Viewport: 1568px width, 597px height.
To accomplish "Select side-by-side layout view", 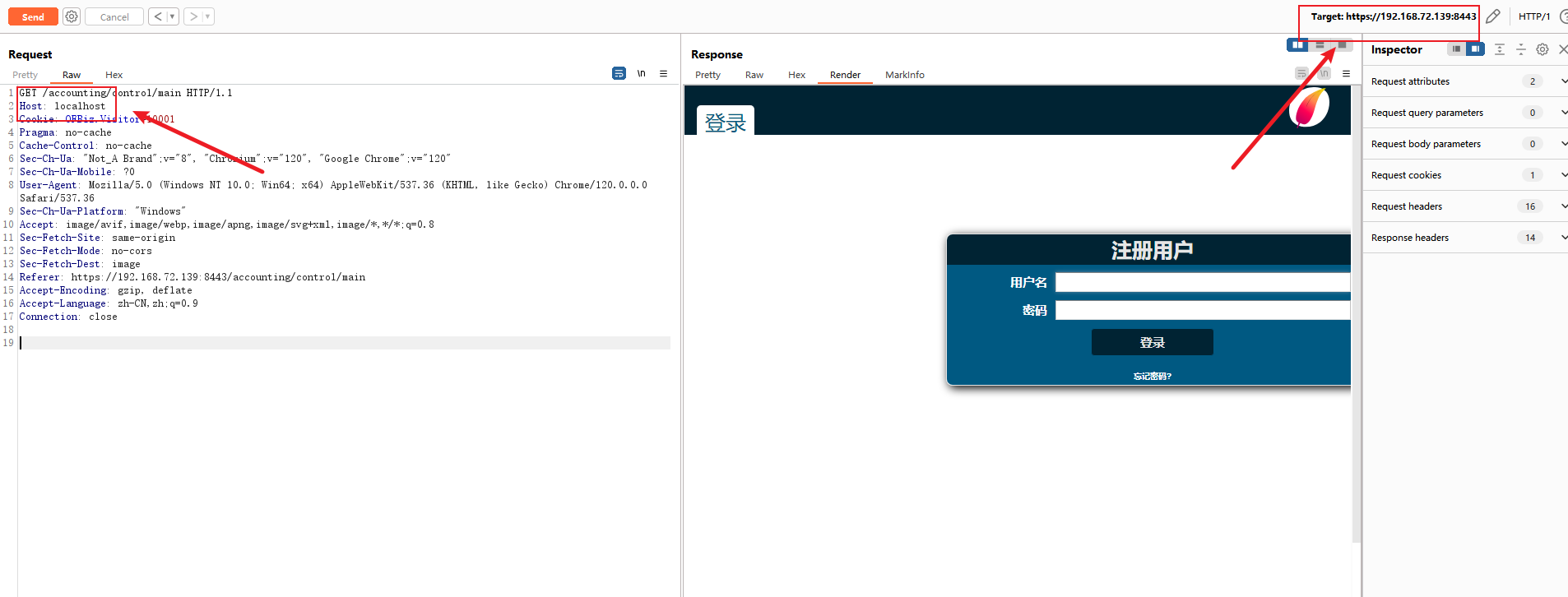I will pyautogui.click(x=1298, y=44).
